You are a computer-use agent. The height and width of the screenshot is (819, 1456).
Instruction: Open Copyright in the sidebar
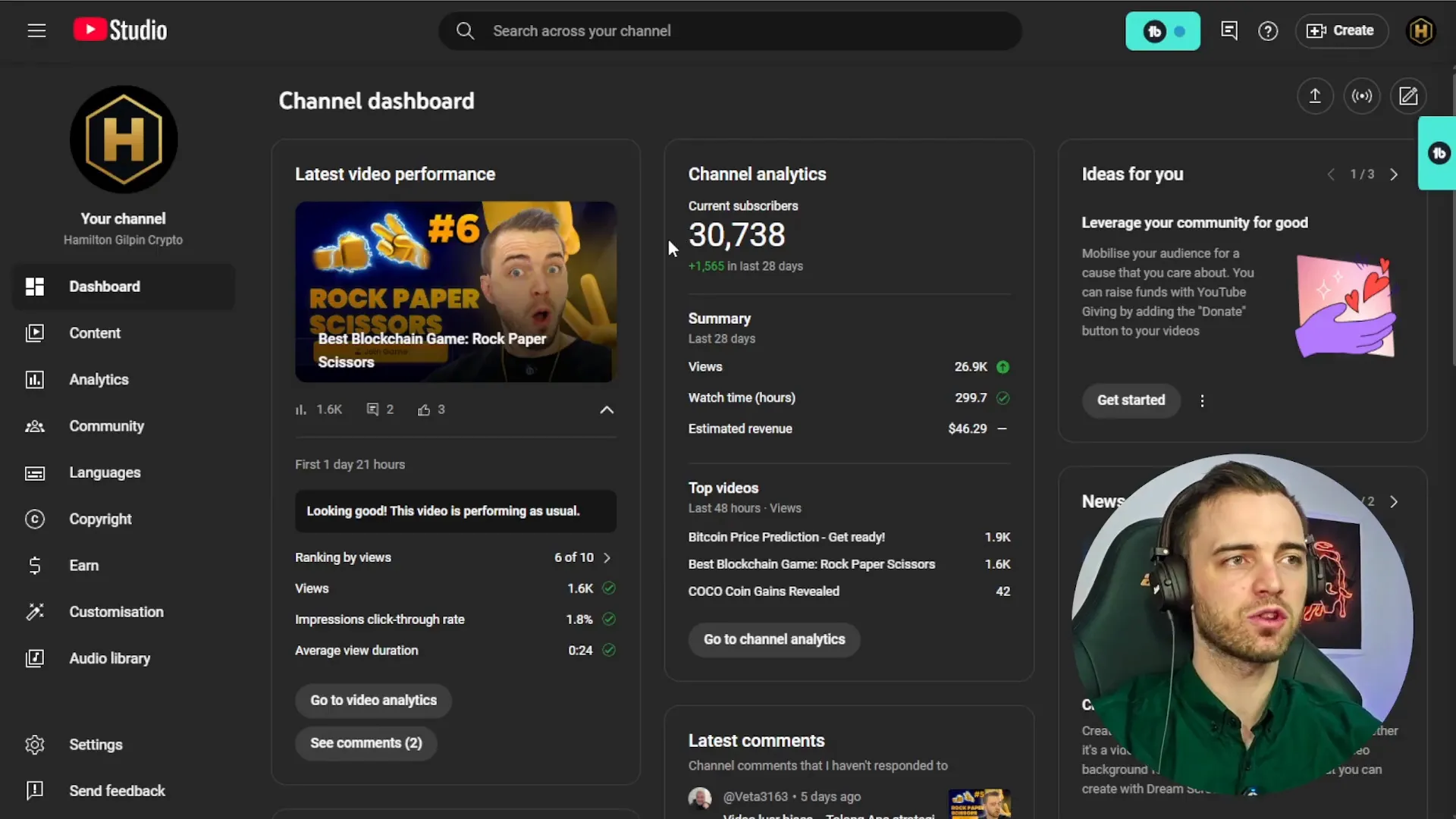coord(124,519)
